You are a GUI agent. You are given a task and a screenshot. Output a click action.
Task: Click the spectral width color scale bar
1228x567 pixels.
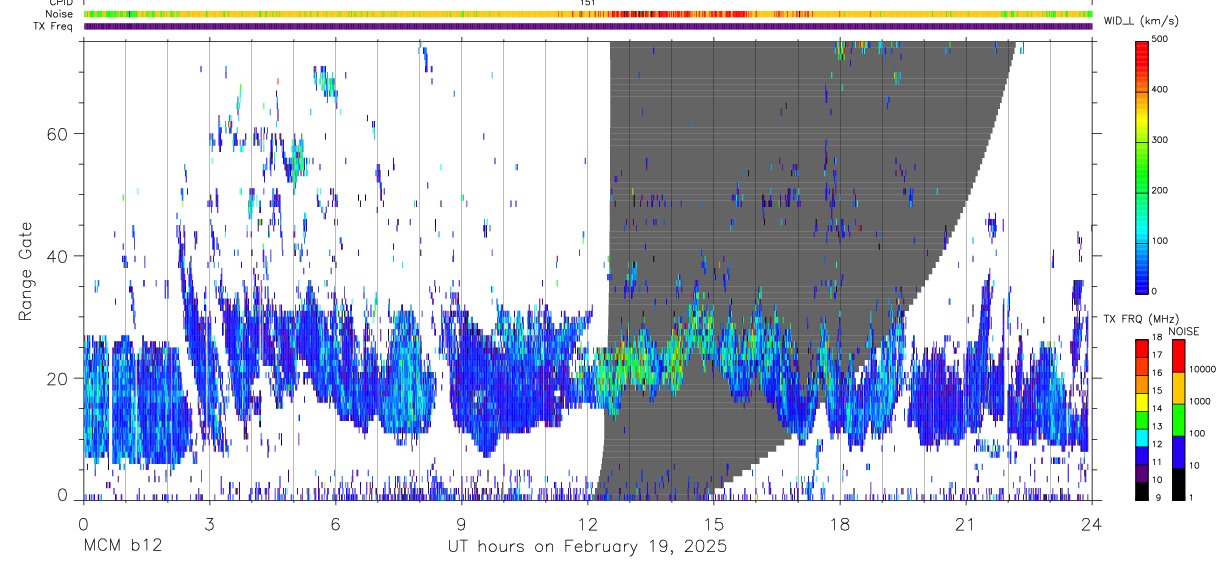click(1143, 168)
